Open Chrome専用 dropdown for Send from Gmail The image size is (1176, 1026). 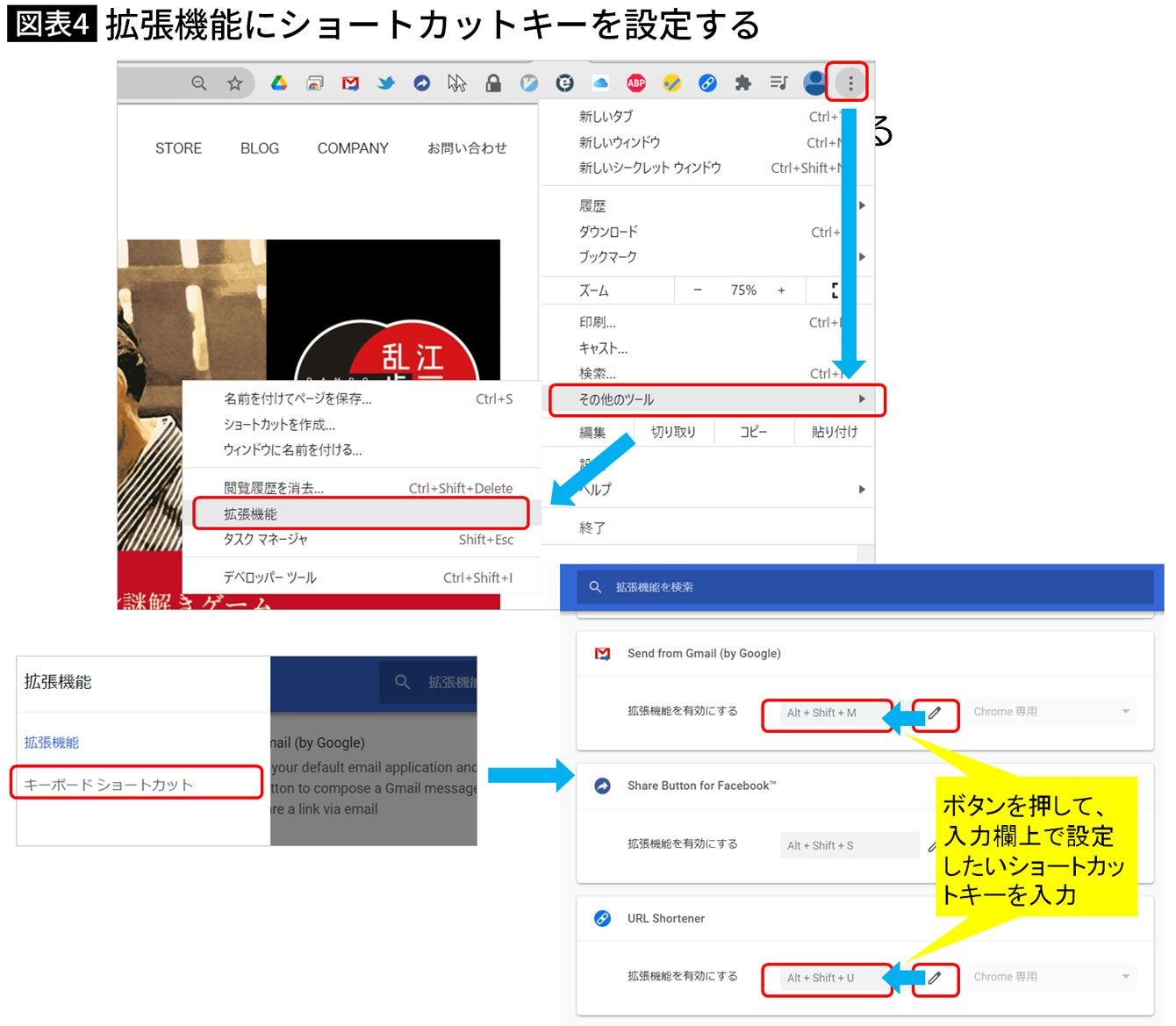(1051, 712)
